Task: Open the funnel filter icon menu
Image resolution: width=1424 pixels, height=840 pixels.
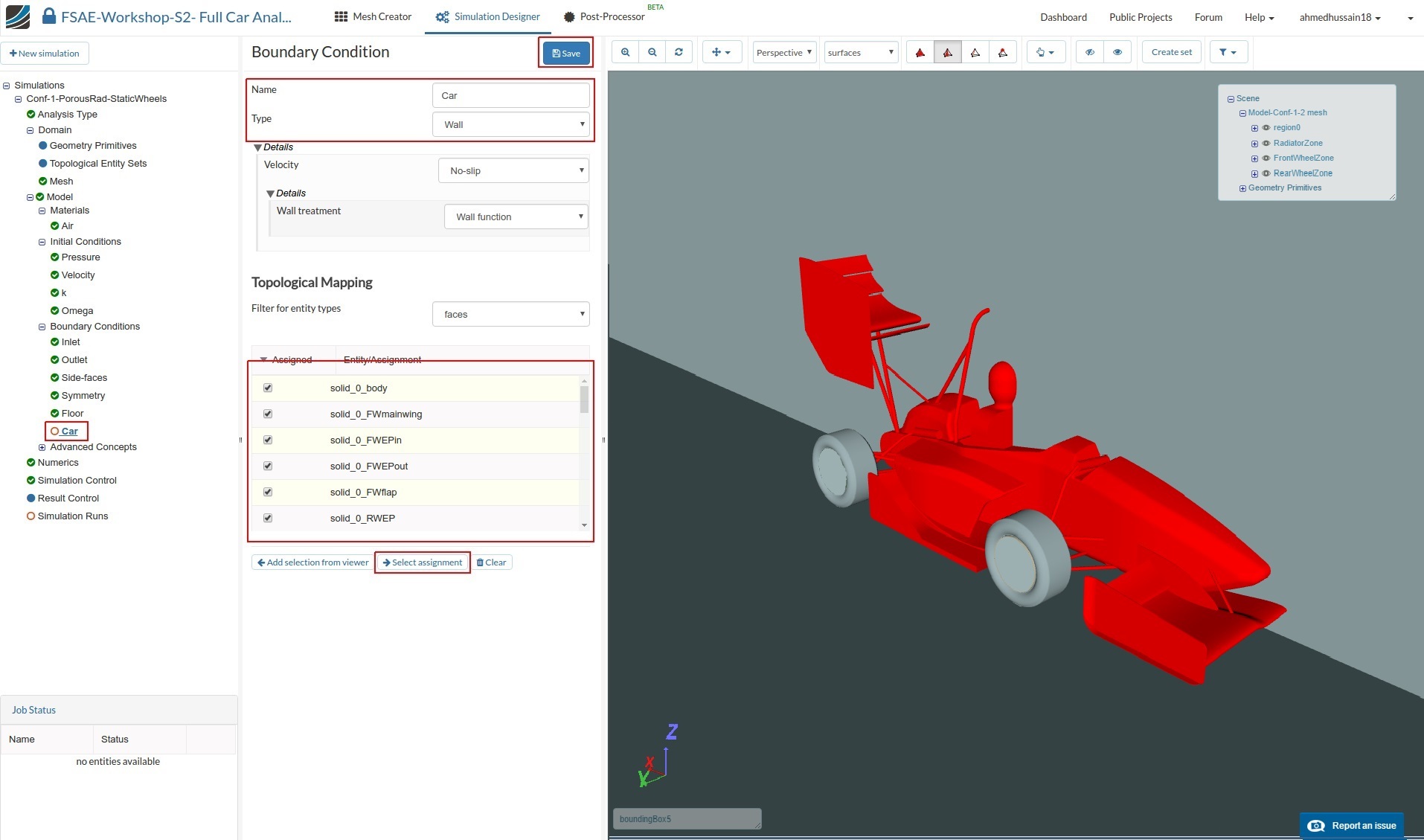Action: [1228, 52]
